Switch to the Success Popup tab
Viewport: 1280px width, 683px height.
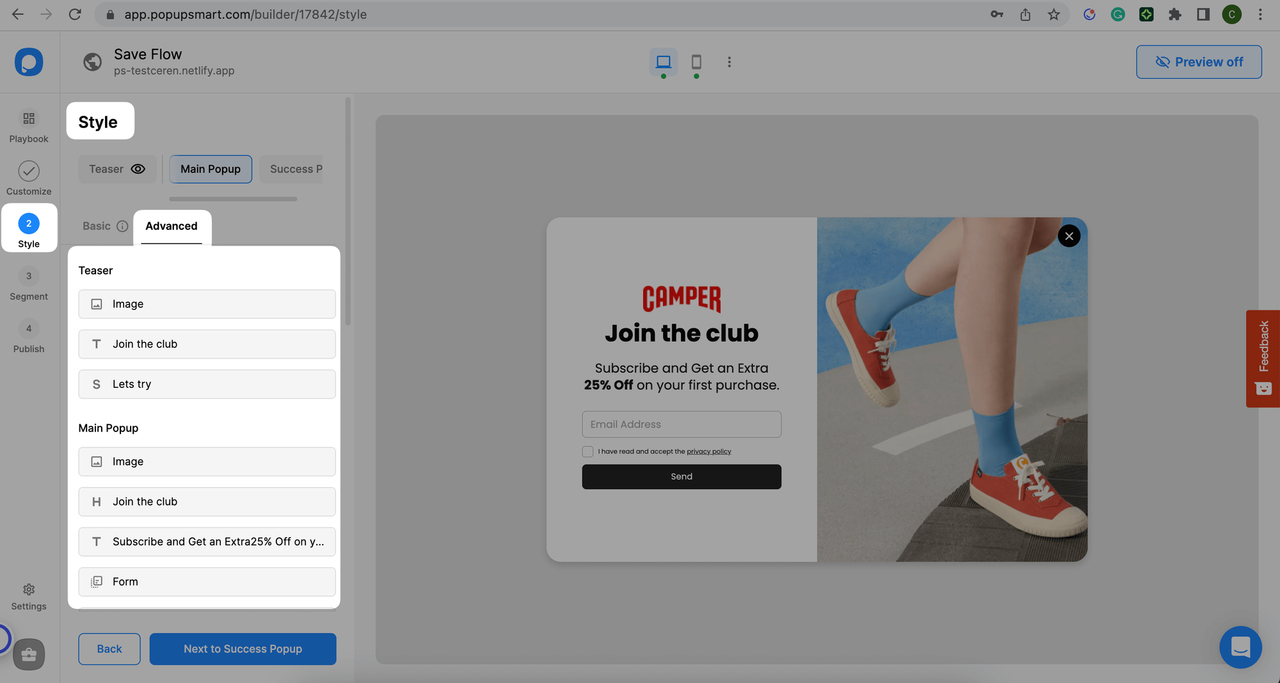coord(295,169)
